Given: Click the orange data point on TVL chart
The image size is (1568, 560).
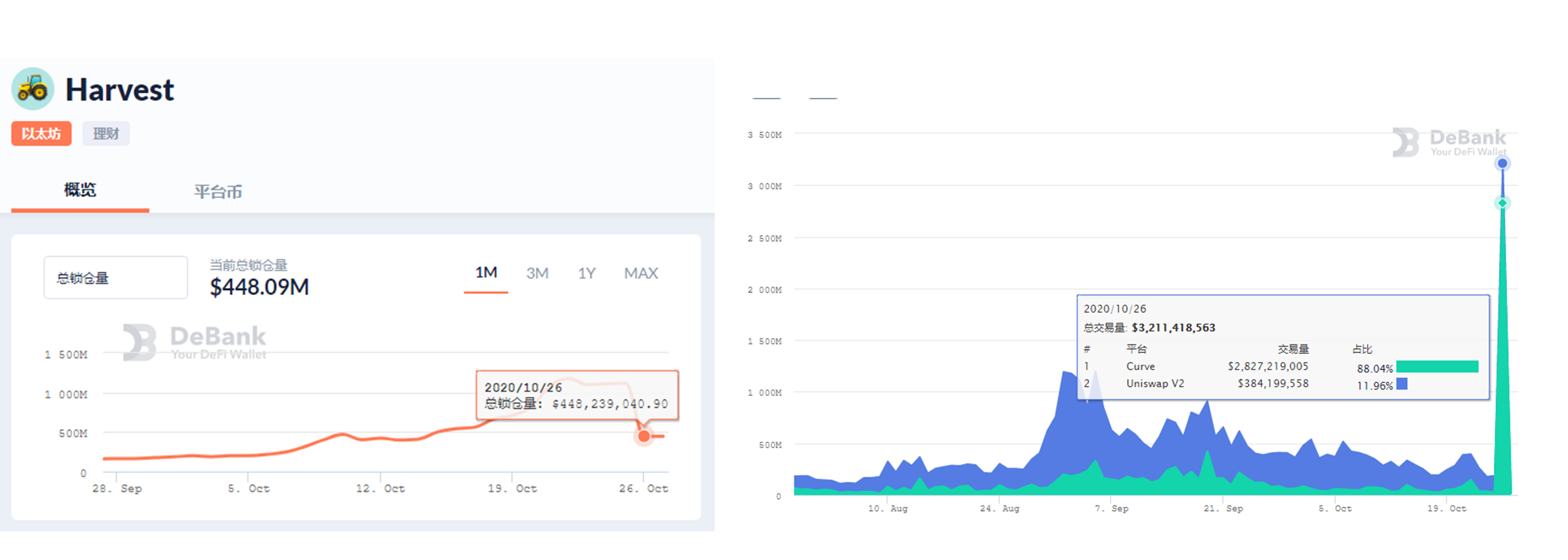Looking at the screenshot, I should [x=643, y=436].
